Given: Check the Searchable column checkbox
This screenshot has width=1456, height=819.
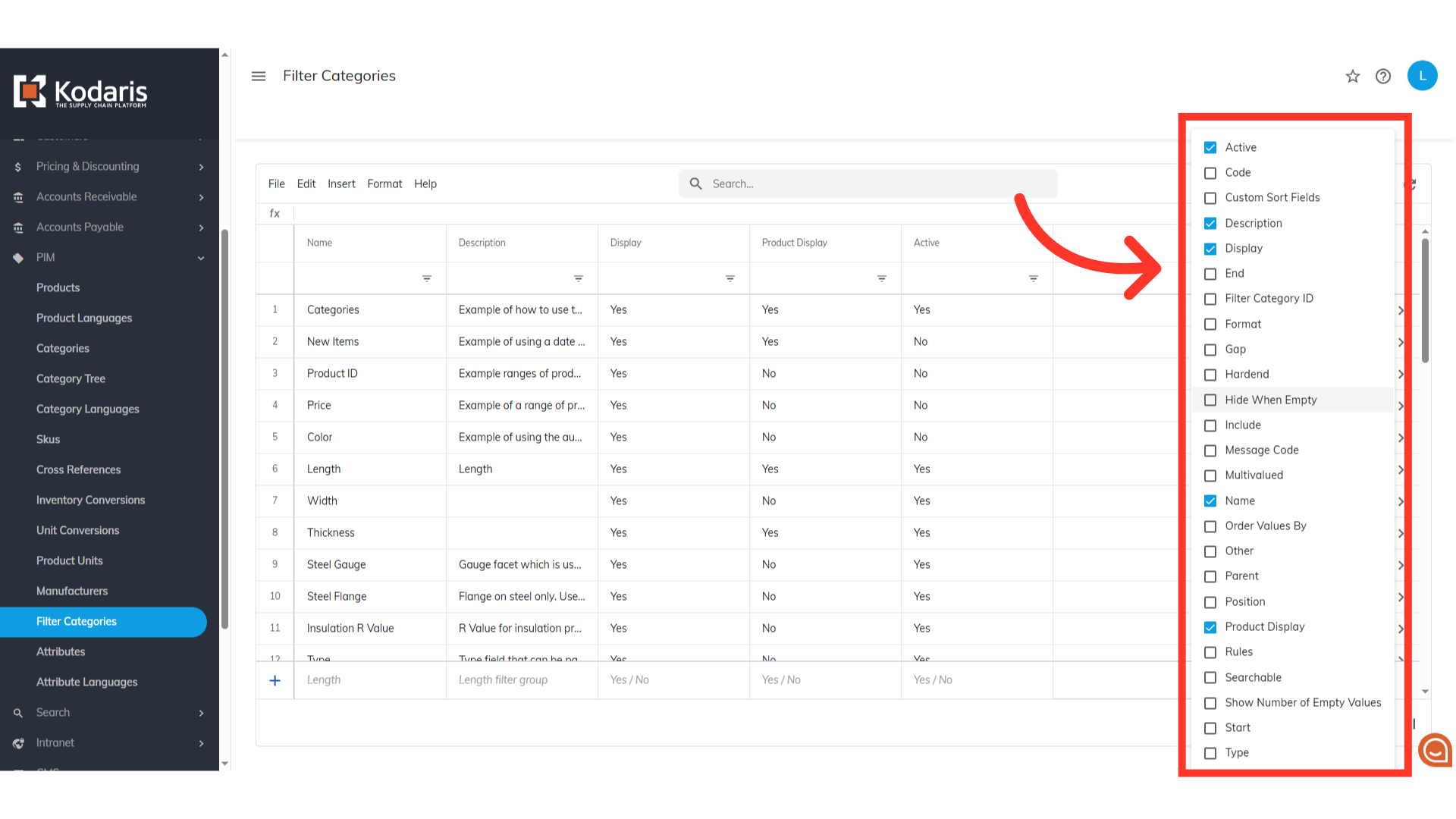Looking at the screenshot, I should (1210, 678).
